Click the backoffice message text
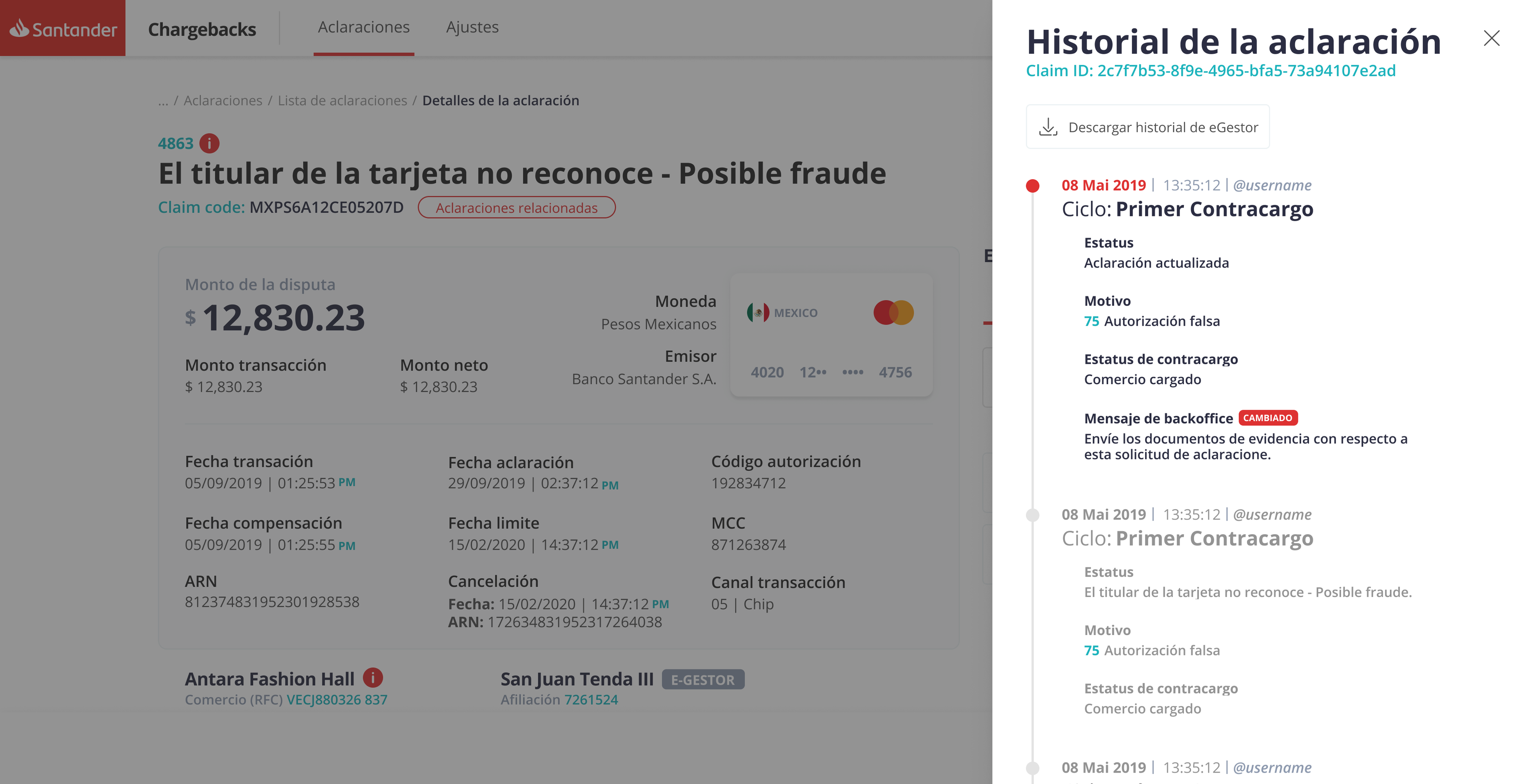The height and width of the screenshot is (784, 1530). pos(1245,446)
